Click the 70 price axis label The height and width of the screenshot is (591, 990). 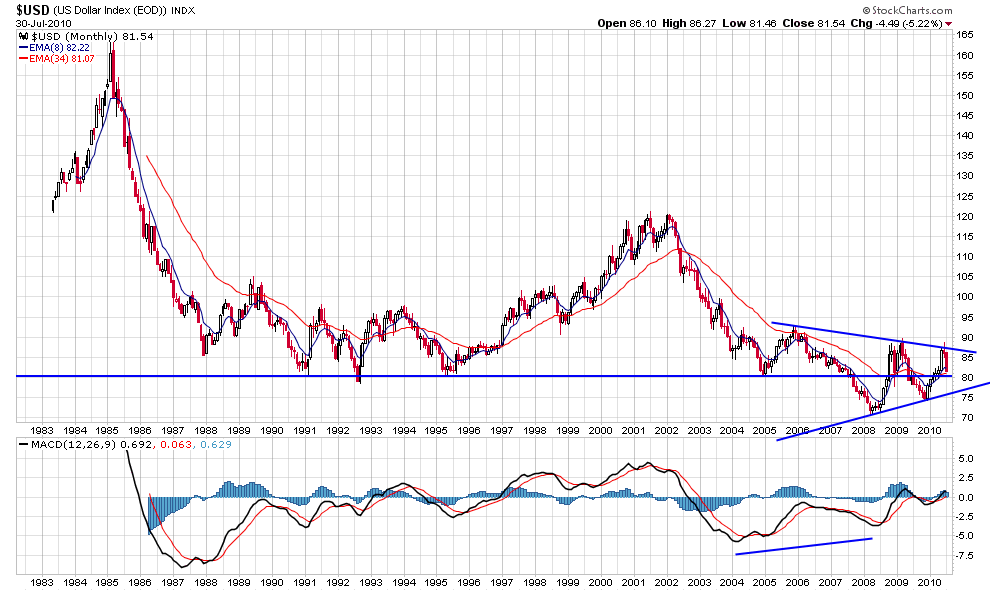[x=967, y=417]
